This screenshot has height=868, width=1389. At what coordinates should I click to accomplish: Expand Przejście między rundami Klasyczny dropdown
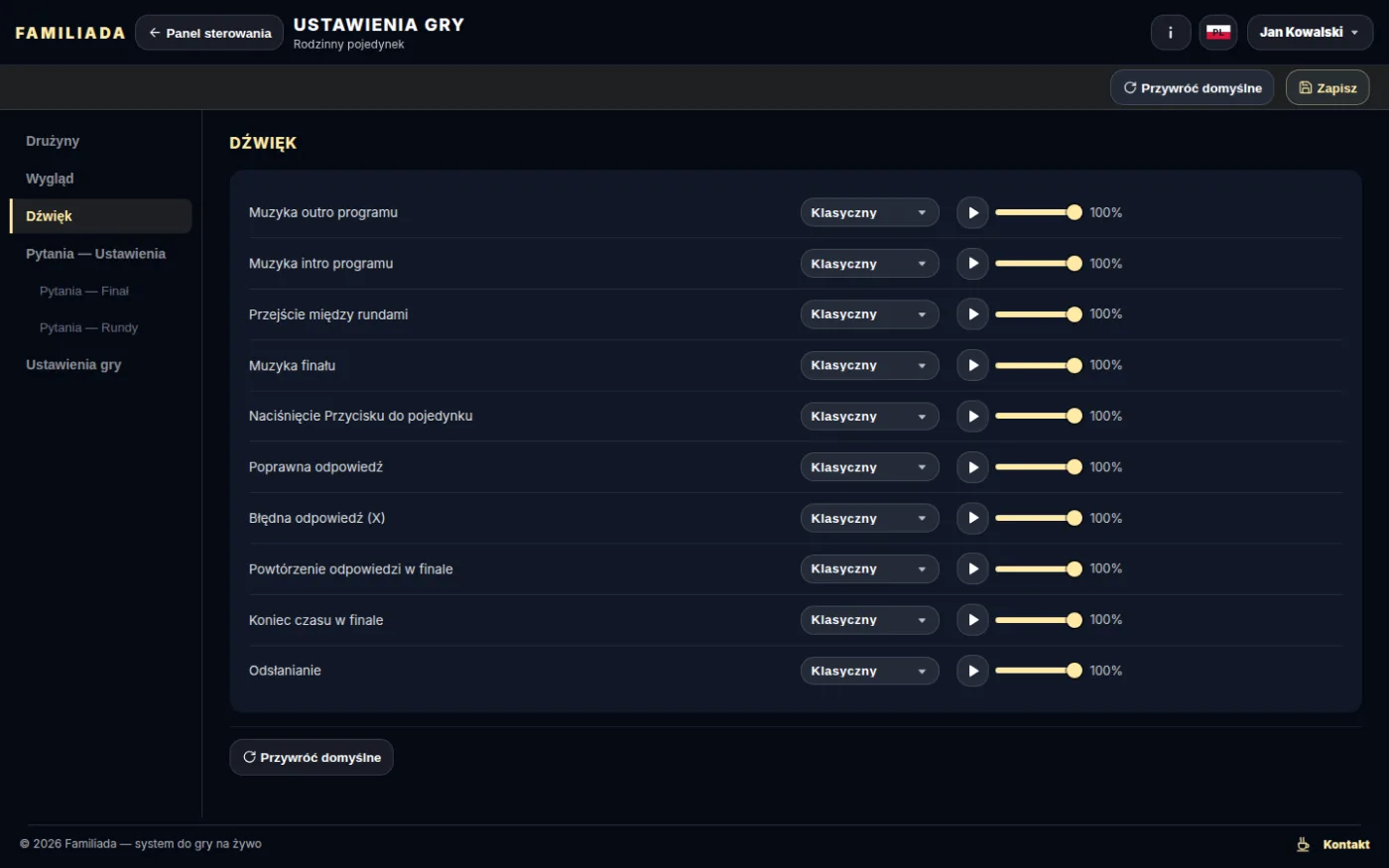tap(869, 314)
